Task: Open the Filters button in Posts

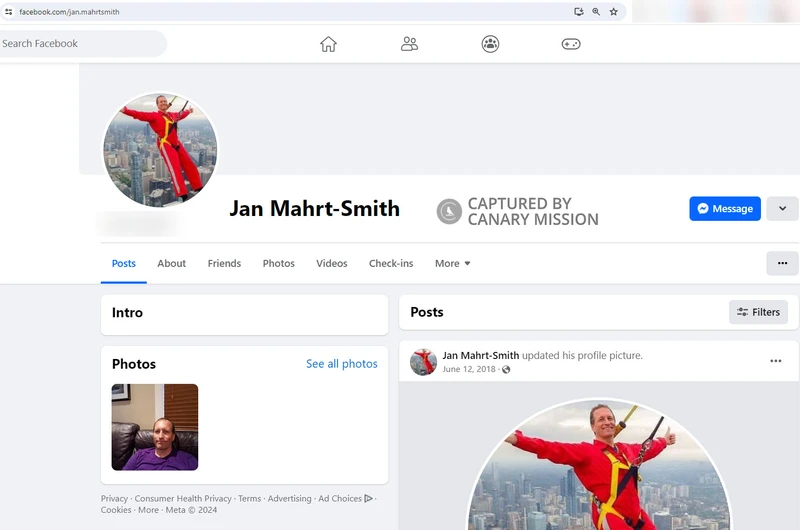Action: pyautogui.click(x=758, y=312)
